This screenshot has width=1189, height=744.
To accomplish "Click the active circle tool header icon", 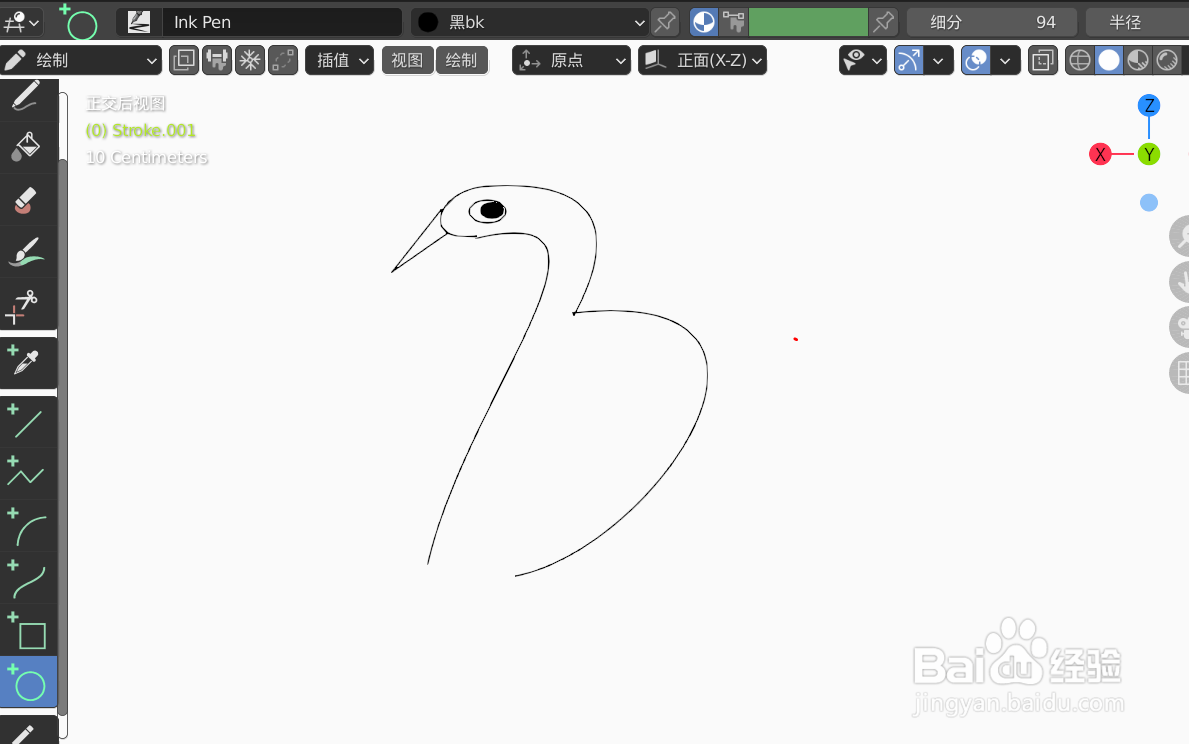I will pos(78,22).
